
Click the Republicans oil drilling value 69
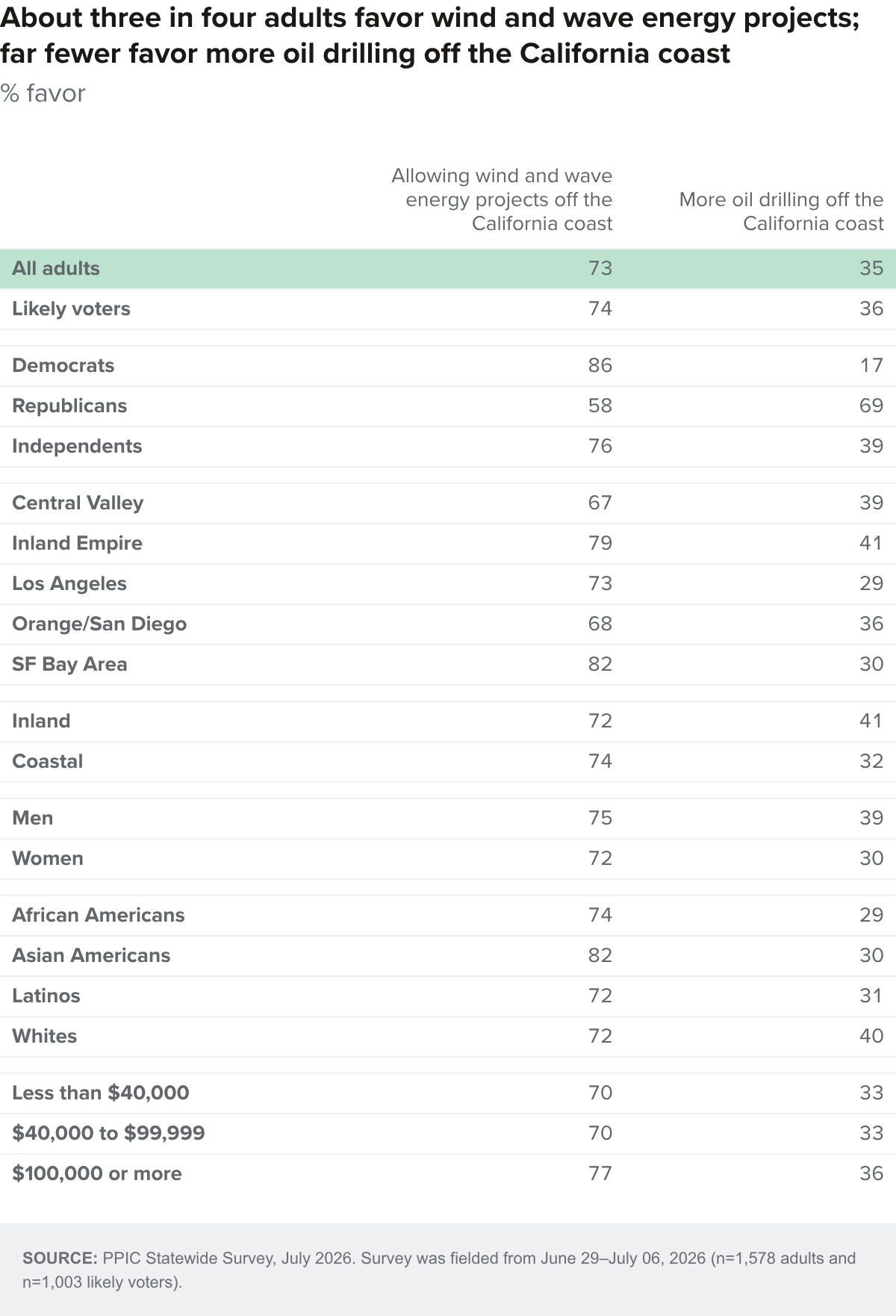click(871, 406)
